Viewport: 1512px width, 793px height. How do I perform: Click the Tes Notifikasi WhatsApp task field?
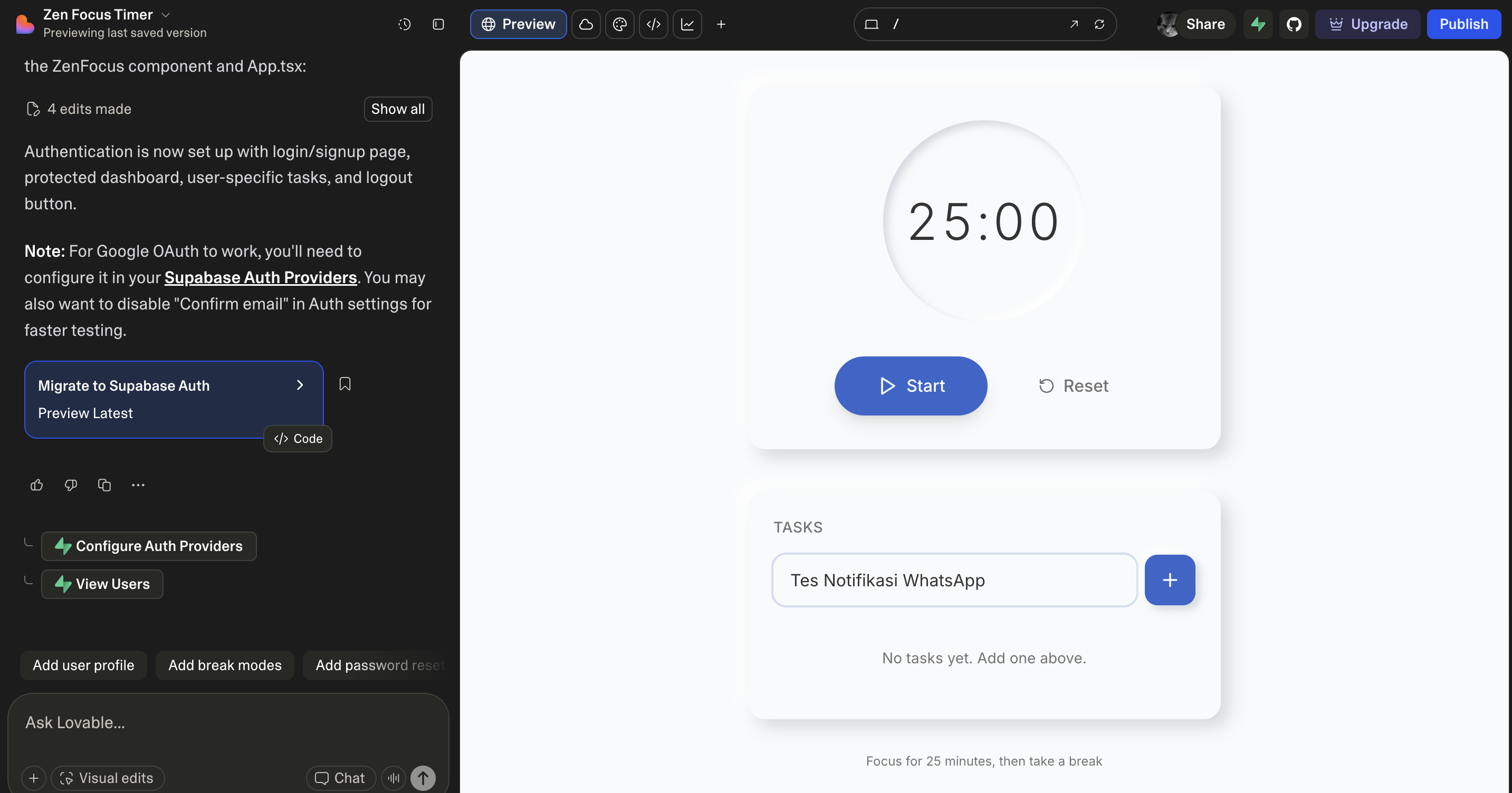pos(954,580)
